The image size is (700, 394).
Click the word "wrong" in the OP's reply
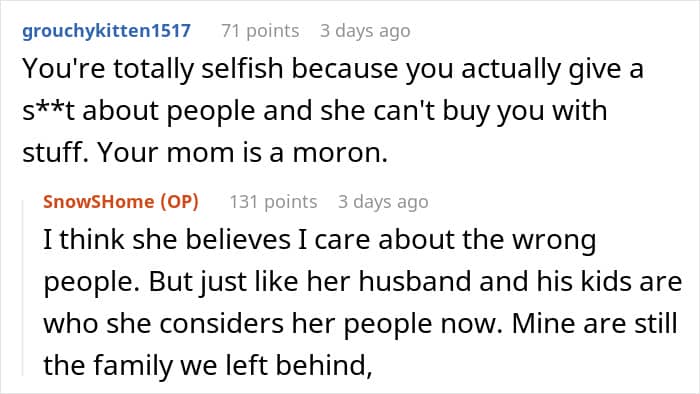click(x=554, y=241)
